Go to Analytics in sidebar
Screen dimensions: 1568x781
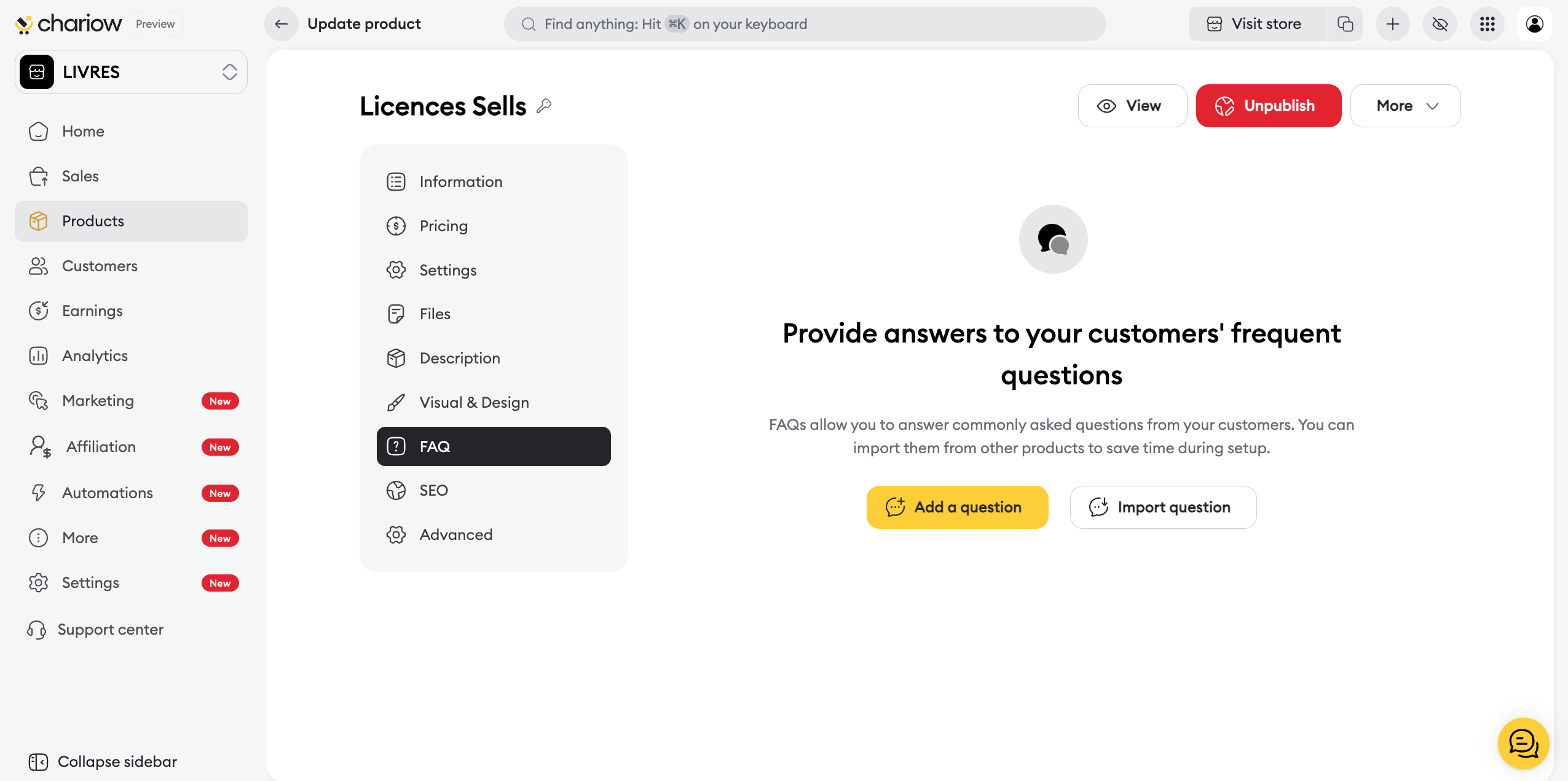point(95,355)
